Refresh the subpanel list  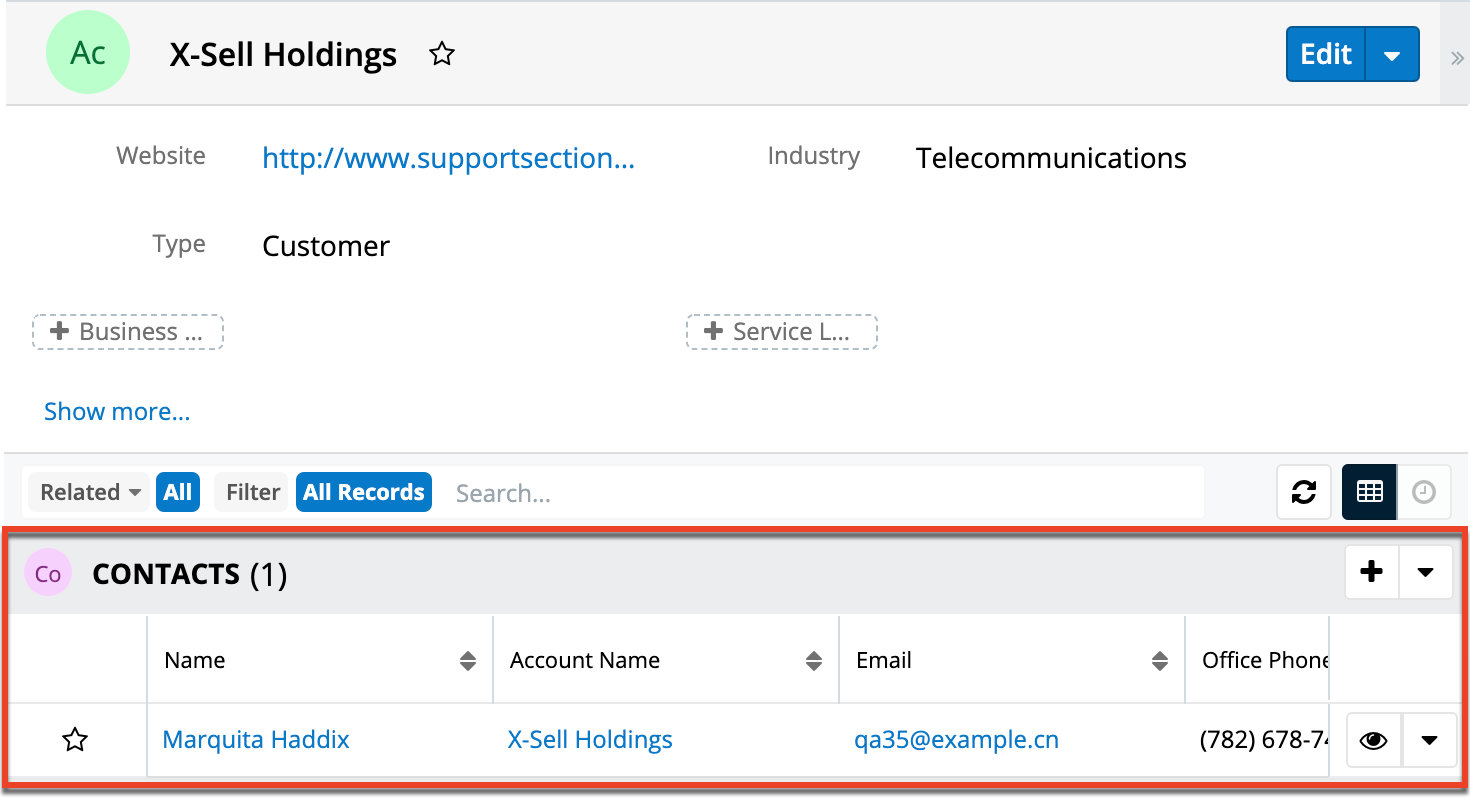(1304, 492)
